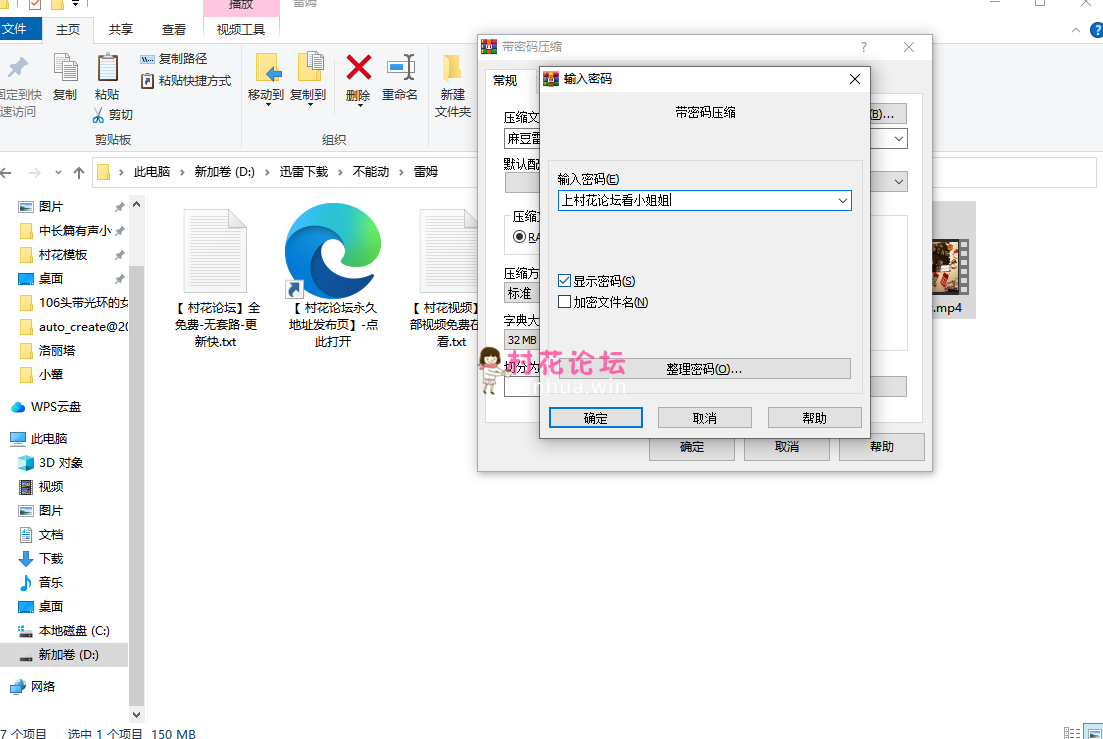Image resolution: width=1103 pixels, height=739 pixels.
Task: Click Paste shortcut (粘贴快捷方式)
Action: point(186,81)
